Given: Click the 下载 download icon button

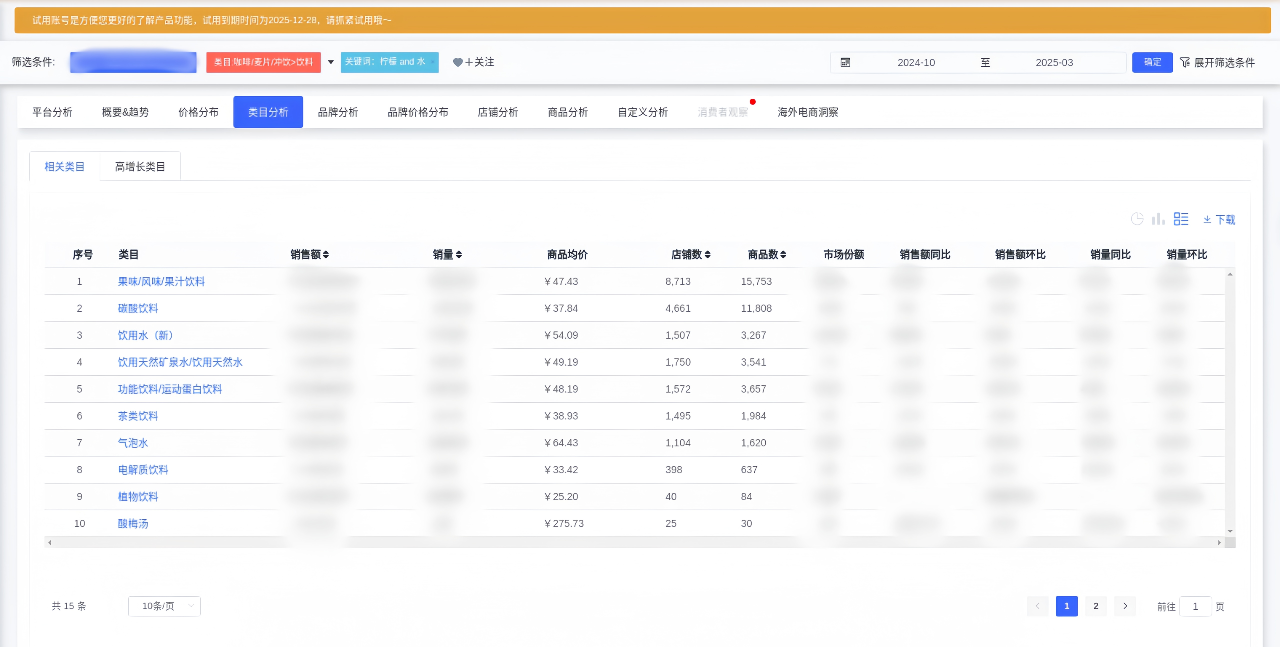Looking at the screenshot, I should [1219, 220].
